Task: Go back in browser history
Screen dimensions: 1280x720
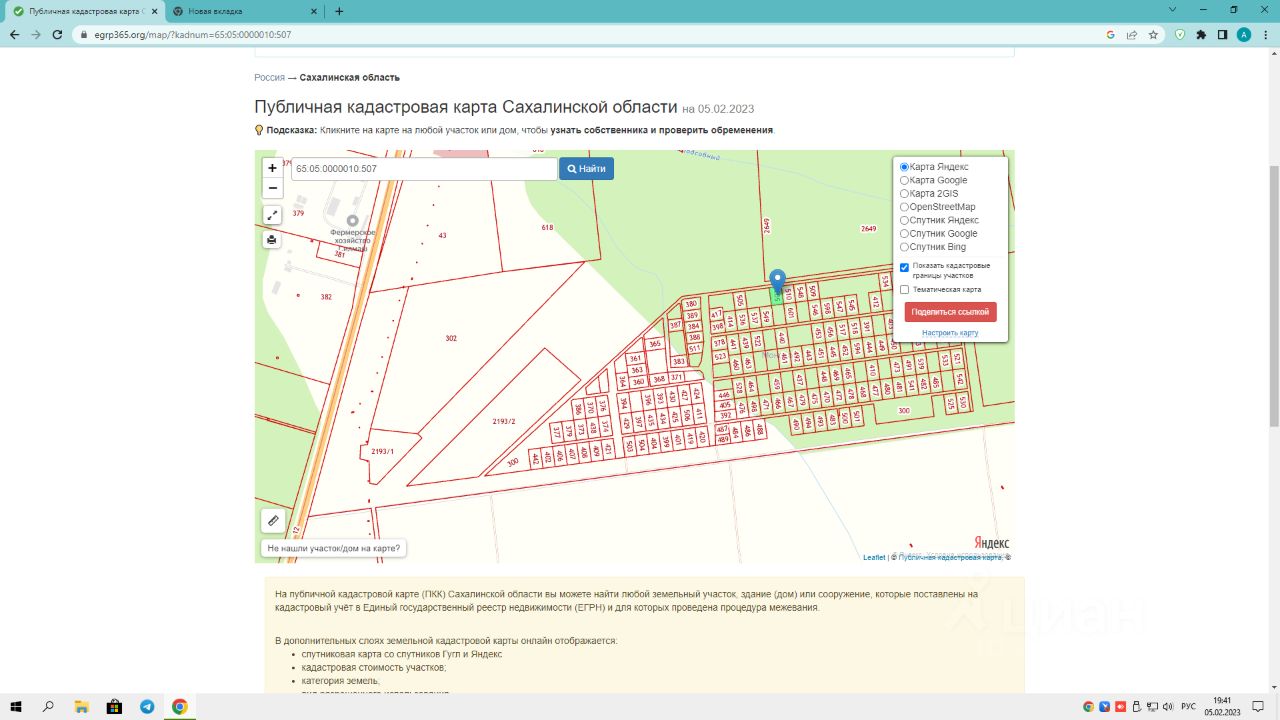Action: 14,34
